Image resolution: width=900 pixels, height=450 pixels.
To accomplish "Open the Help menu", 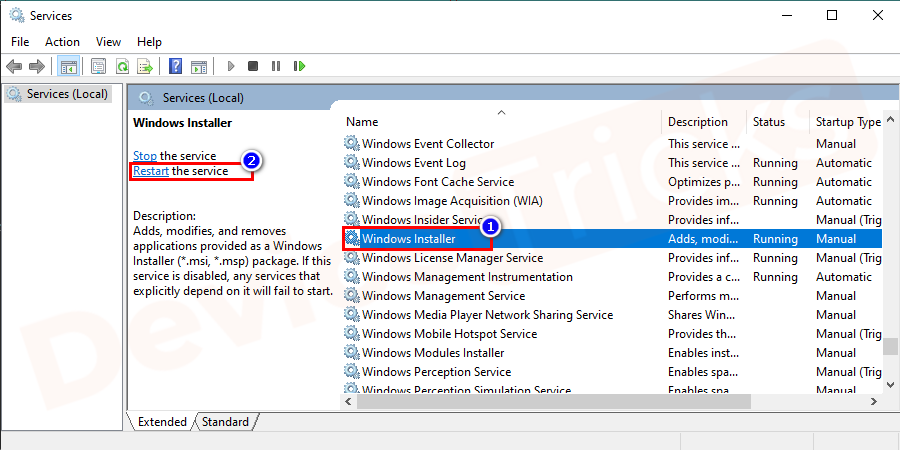I will pyautogui.click(x=149, y=42).
